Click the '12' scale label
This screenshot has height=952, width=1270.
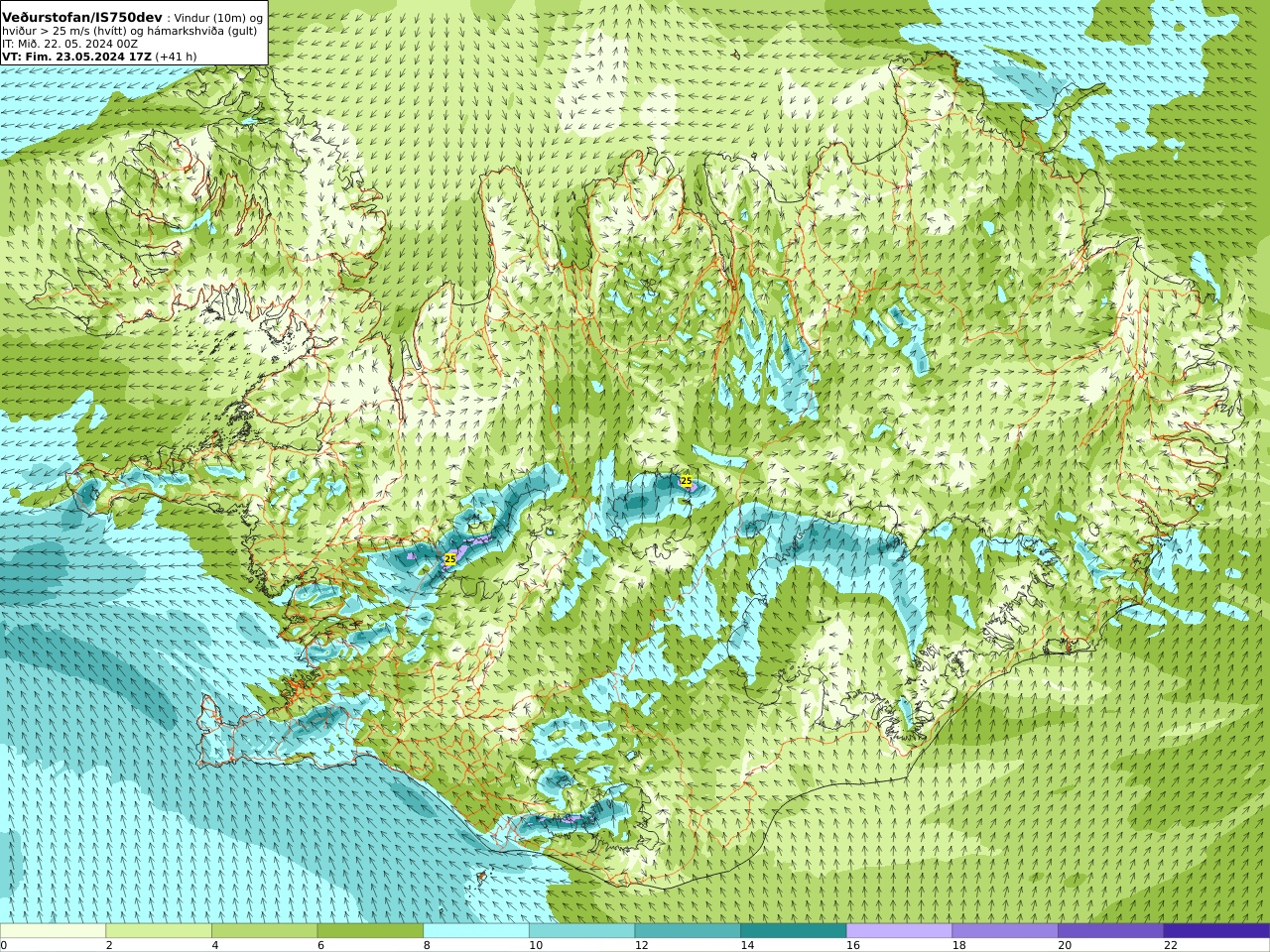point(642,945)
